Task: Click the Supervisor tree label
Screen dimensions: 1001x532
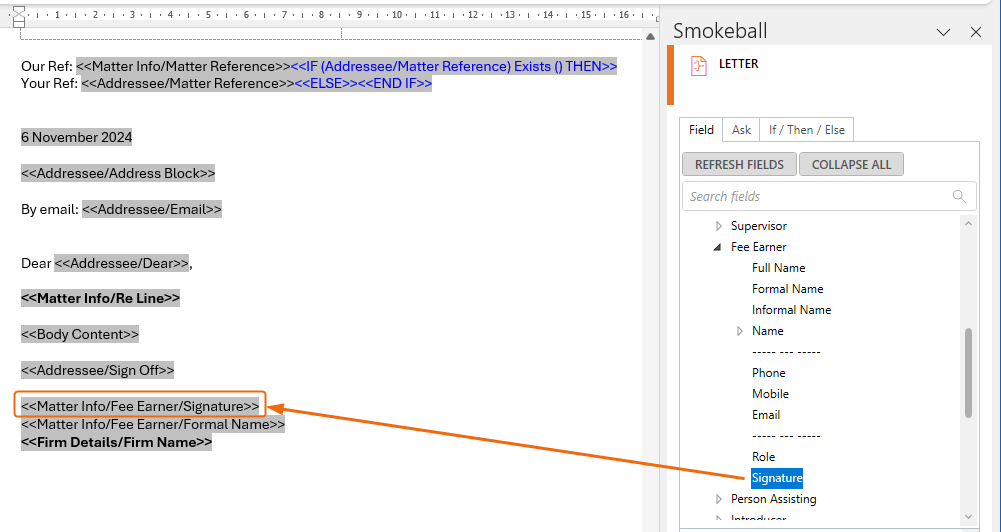Action: pyautogui.click(x=758, y=226)
